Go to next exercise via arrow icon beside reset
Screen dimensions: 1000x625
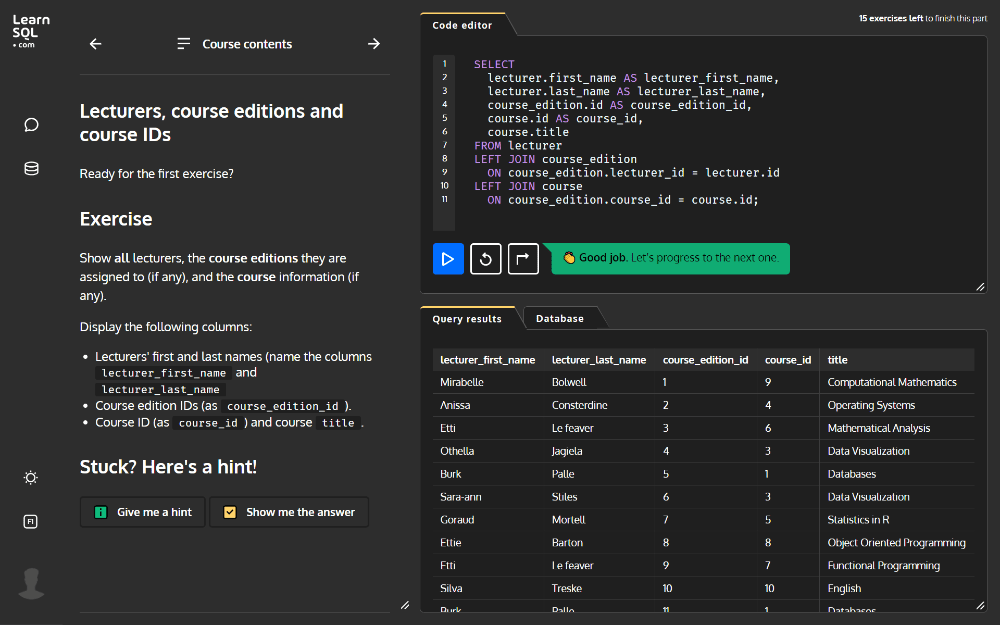point(523,259)
